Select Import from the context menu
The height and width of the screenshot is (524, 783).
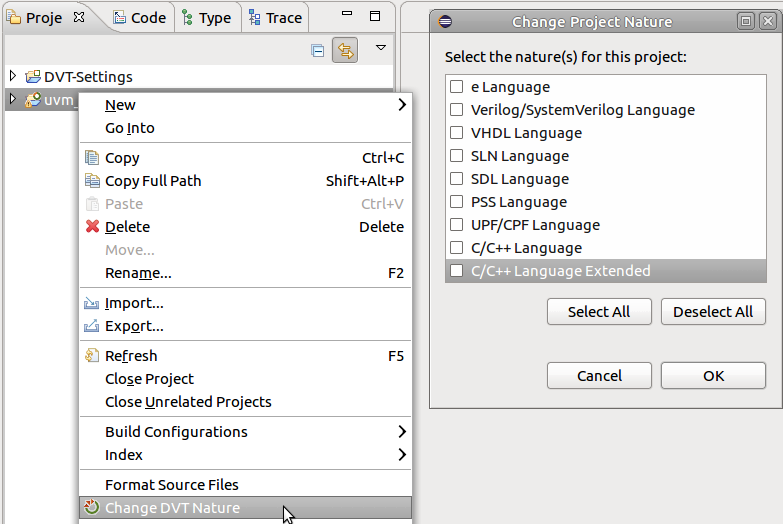[134, 303]
